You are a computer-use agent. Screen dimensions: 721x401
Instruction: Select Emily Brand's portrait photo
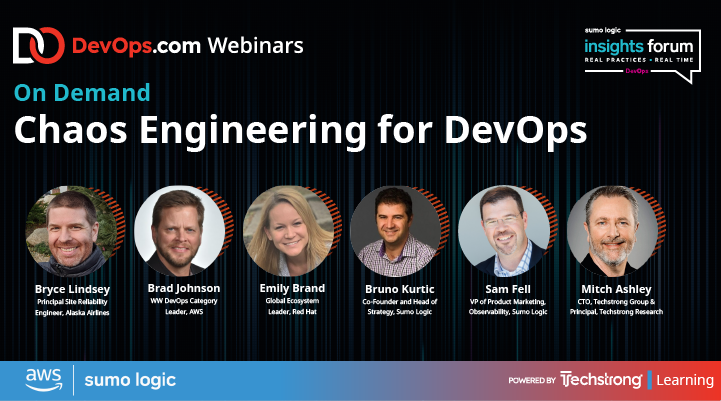pos(288,231)
